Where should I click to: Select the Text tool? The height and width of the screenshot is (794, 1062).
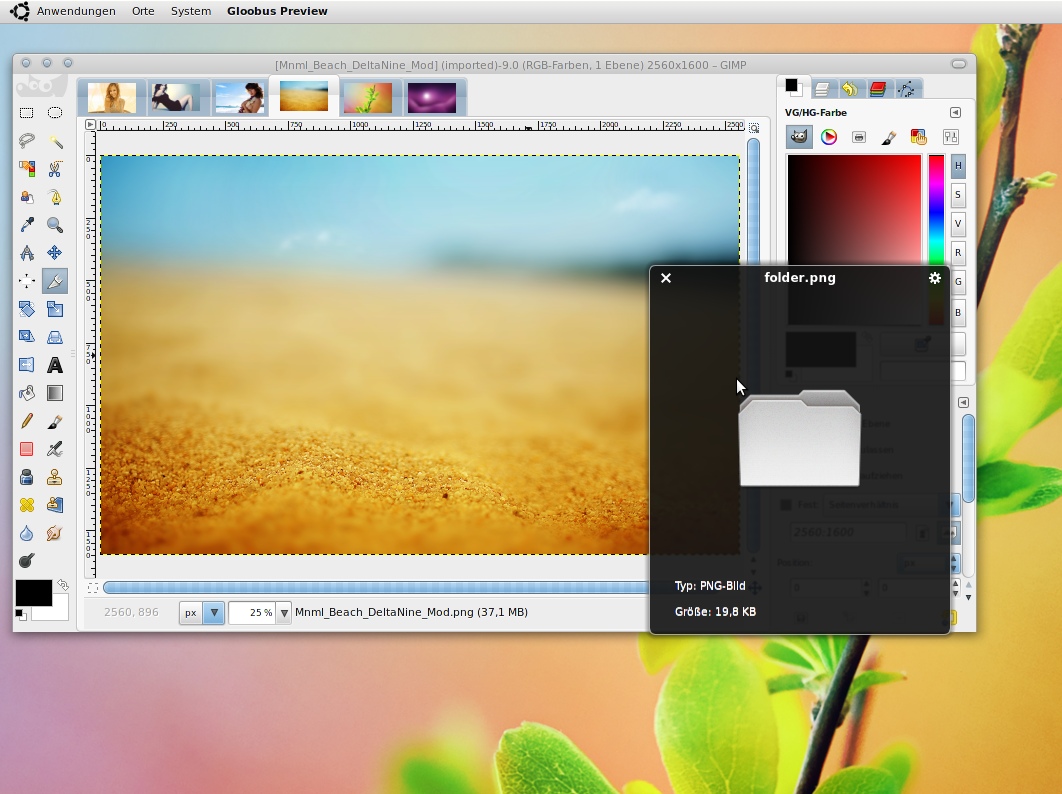55,365
